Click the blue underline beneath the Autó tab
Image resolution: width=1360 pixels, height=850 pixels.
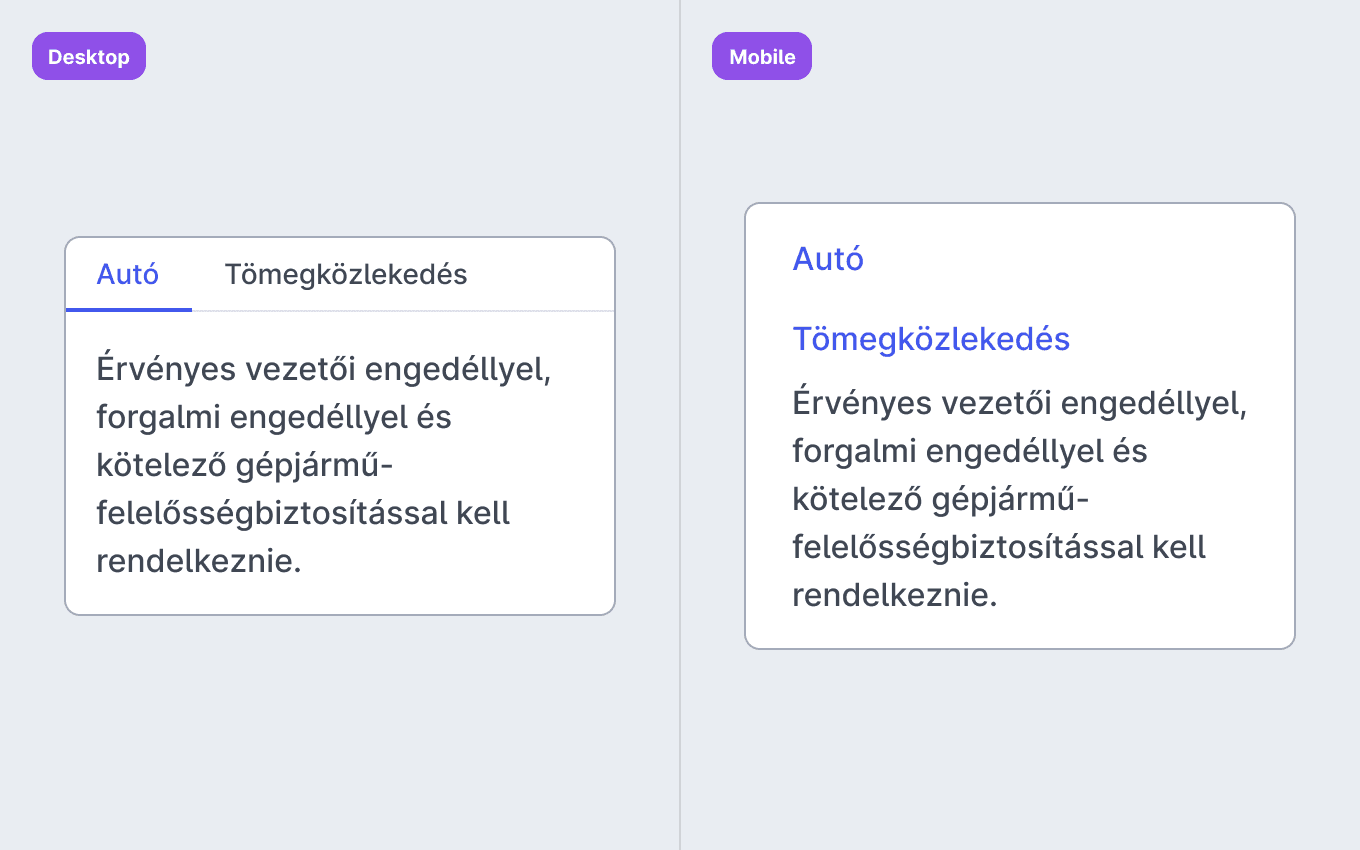pos(129,310)
